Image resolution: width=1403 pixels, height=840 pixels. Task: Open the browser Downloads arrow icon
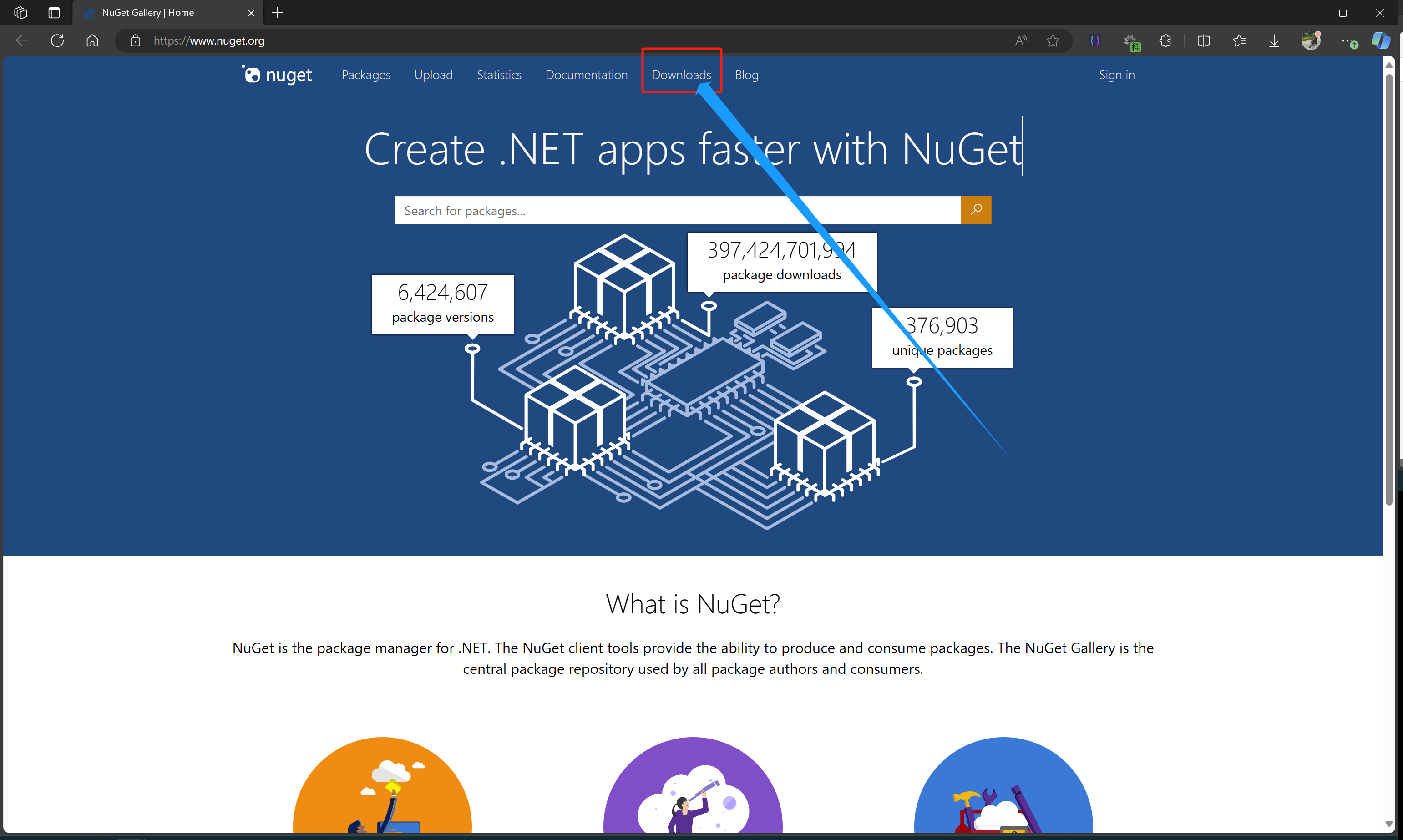[x=1274, y=41]
